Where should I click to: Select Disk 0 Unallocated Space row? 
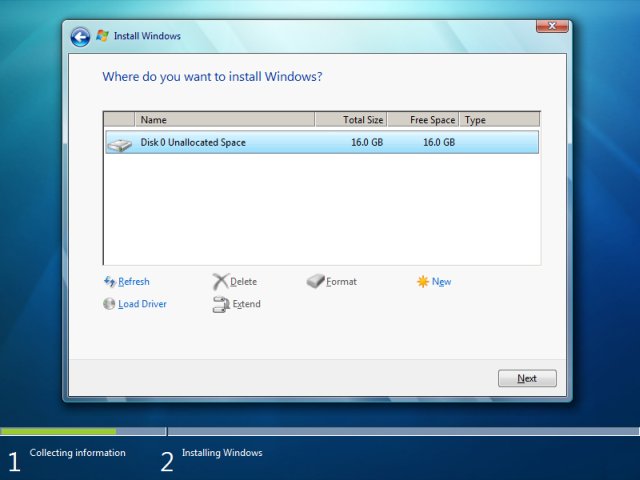[322, 142]
